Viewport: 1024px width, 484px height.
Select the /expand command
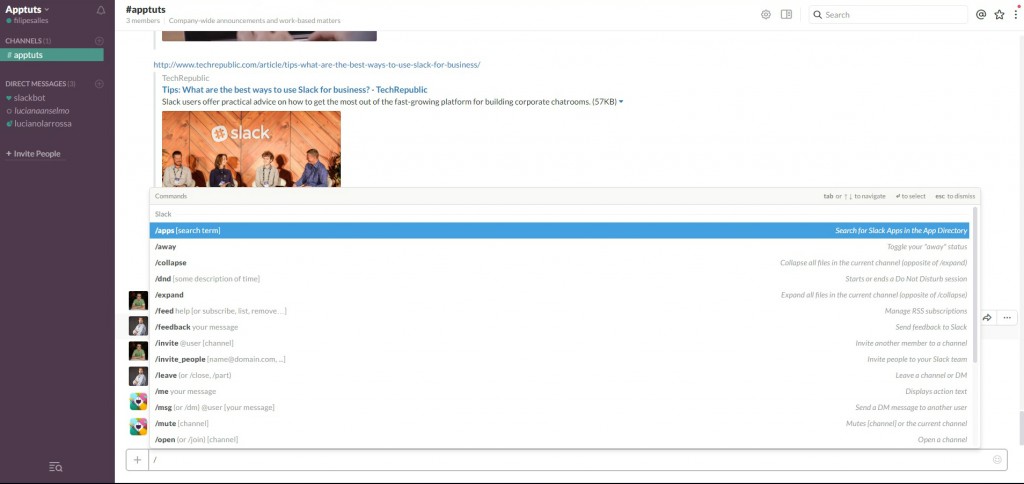click(559, 295)
